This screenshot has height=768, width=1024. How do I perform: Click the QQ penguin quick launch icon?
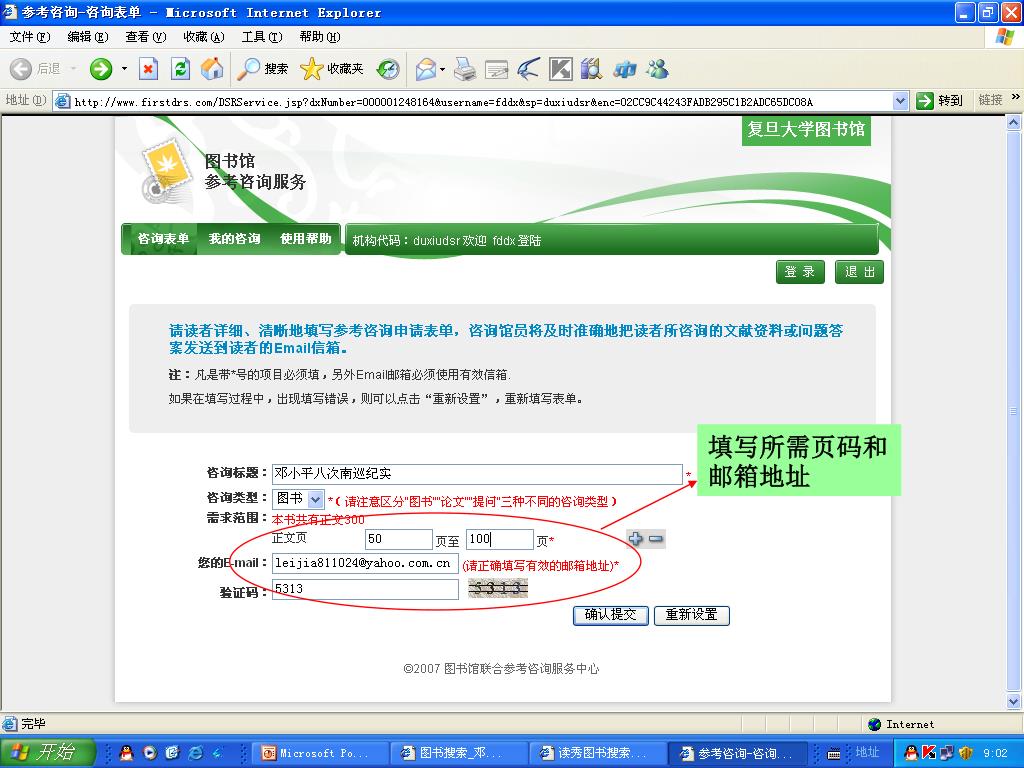(x=126, y=753)
